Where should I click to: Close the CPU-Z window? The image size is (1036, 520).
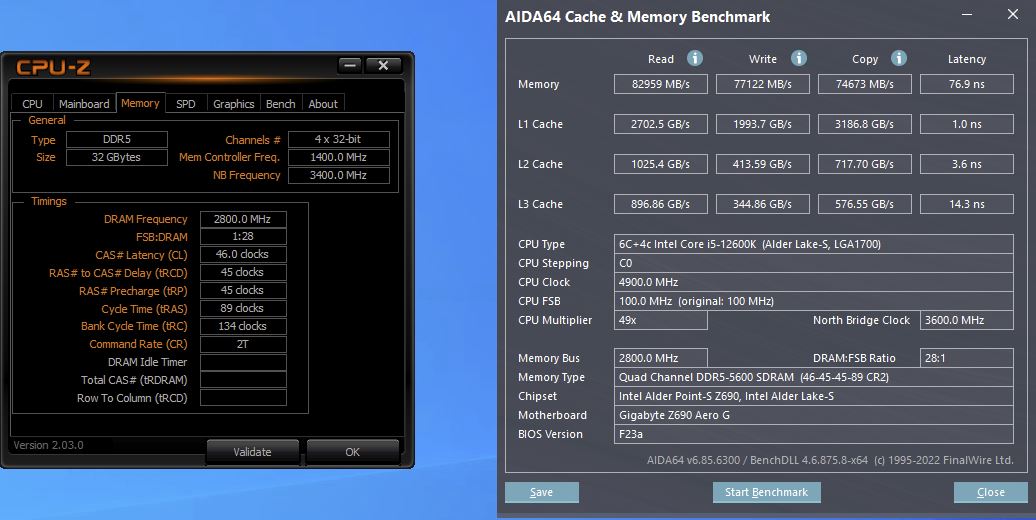[383, 65]
